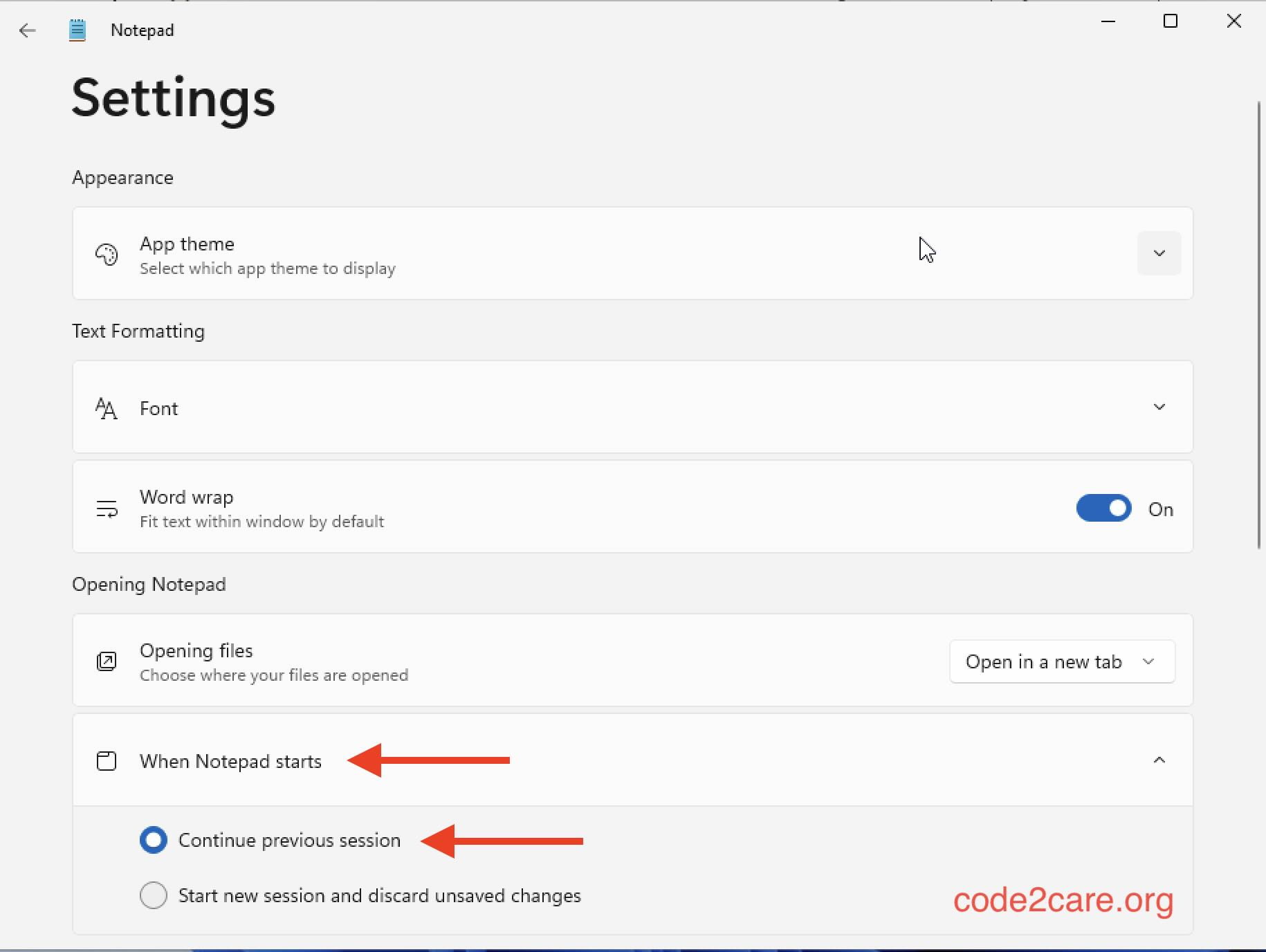Click the Notepad icon in the title bar
Viewport: 1266px width, 952px height.
pos(77,29)
